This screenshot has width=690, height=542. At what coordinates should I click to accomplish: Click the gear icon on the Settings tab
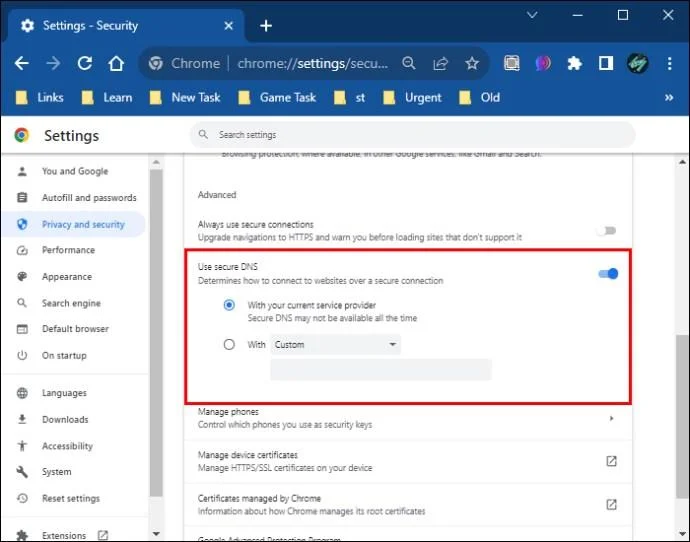[27, 26]
